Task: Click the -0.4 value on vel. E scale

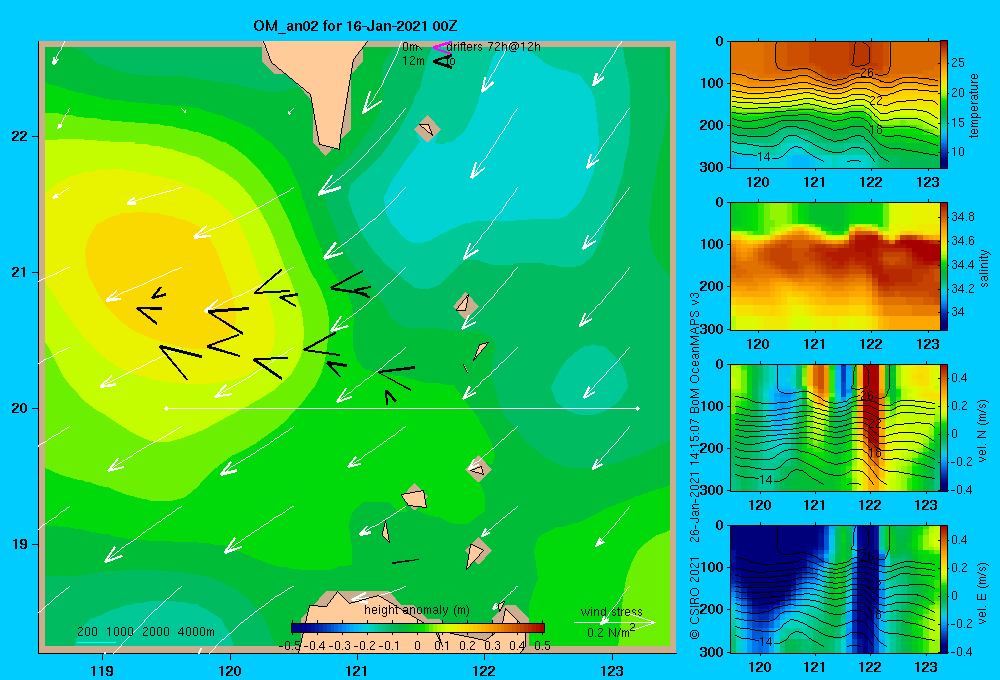Action: 961,651
